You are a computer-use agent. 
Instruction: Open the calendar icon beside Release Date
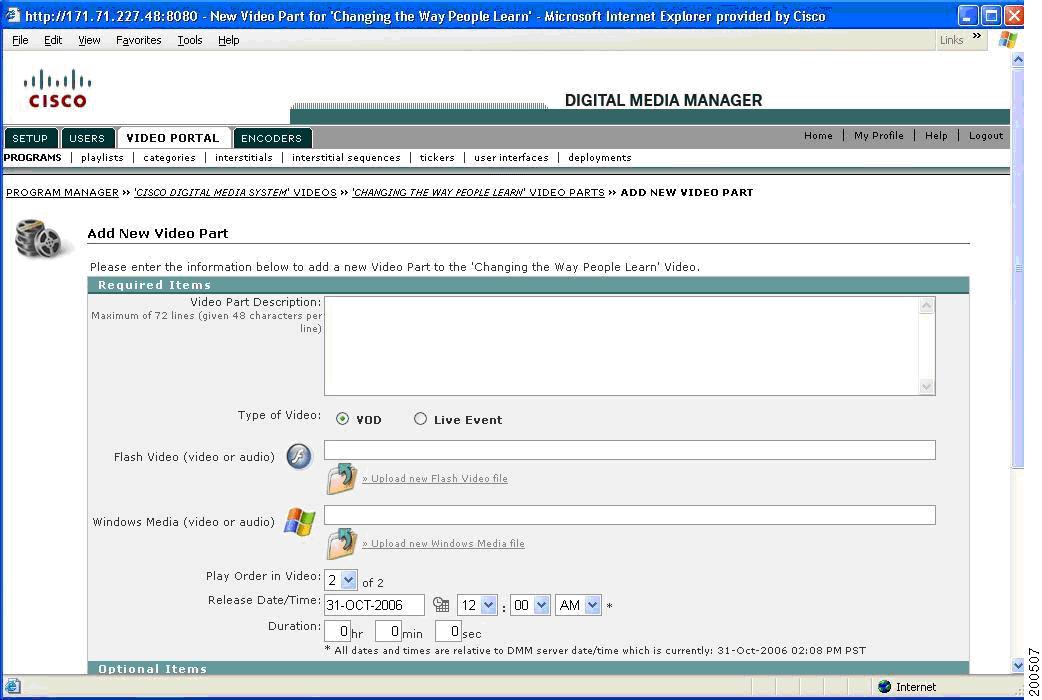[x=441, y=604]
